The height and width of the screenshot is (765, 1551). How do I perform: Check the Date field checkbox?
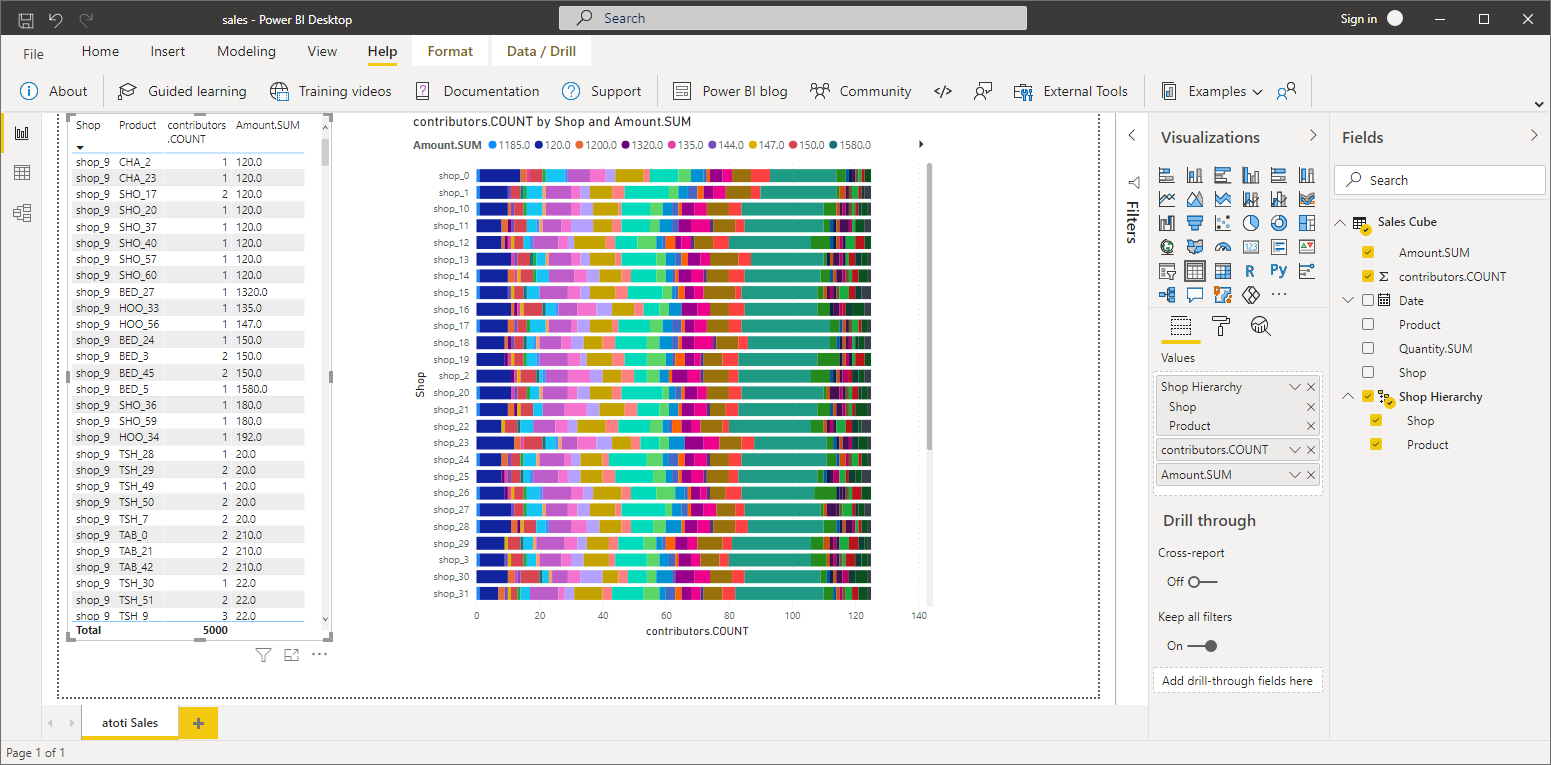1368,299
